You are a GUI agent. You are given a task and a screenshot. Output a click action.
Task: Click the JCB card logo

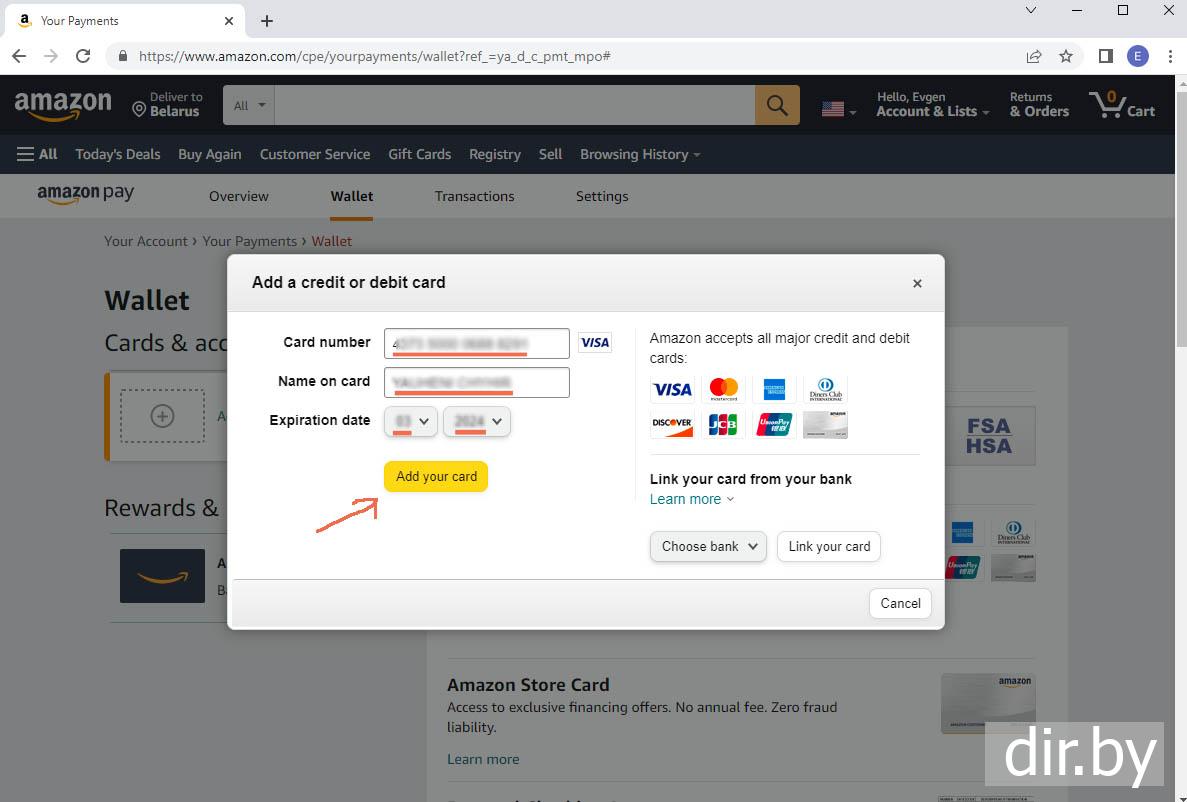724,425
